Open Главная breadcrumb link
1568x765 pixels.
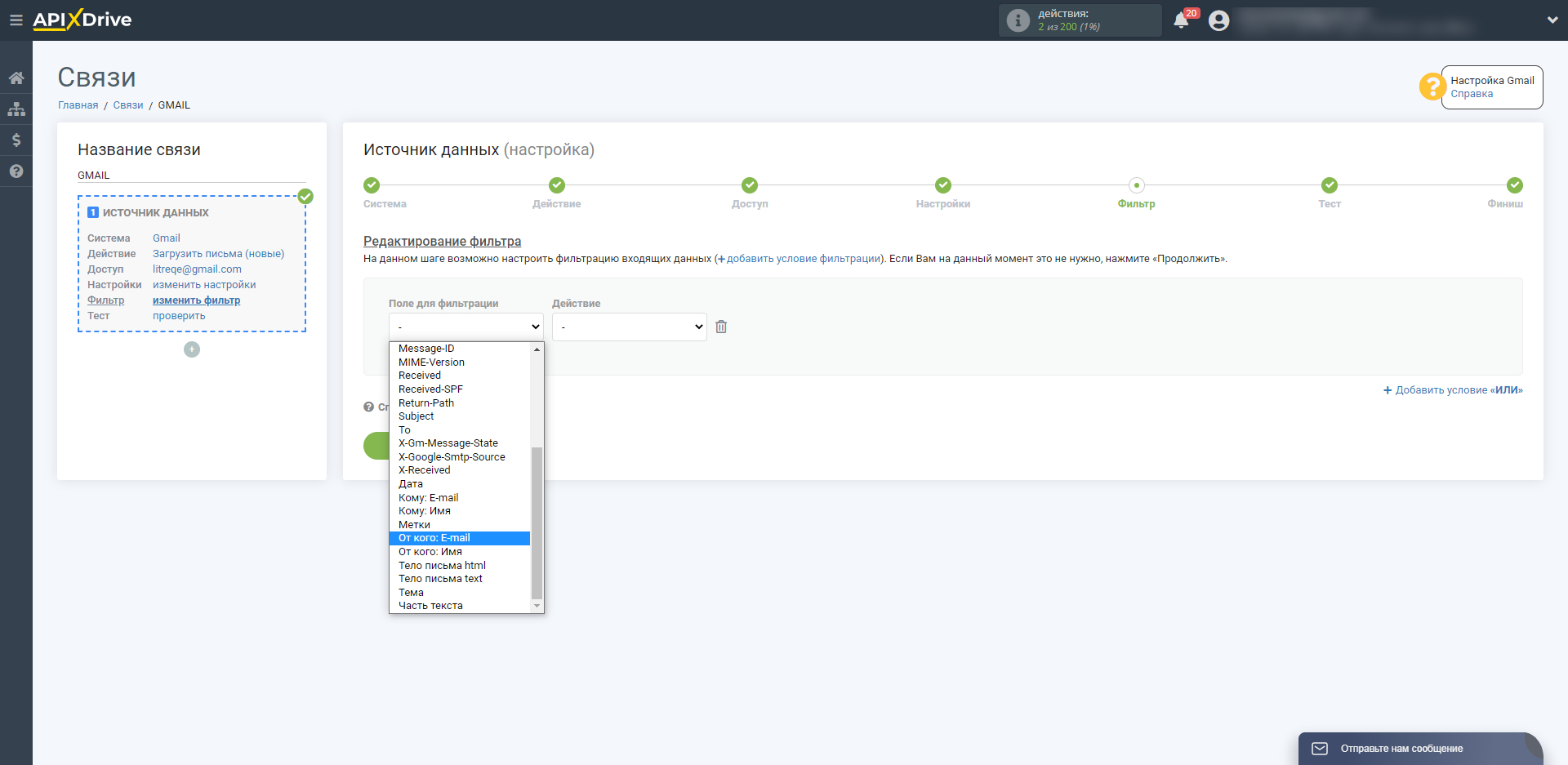click(78, 105)
